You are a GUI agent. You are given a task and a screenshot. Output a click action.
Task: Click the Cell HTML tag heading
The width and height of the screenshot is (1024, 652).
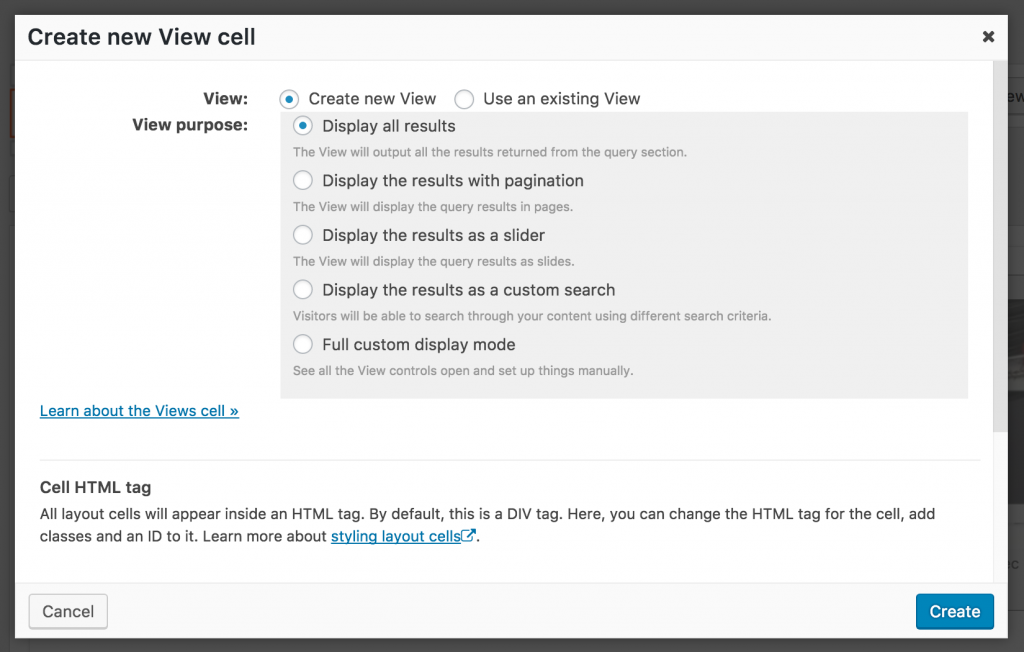[95, 487]
